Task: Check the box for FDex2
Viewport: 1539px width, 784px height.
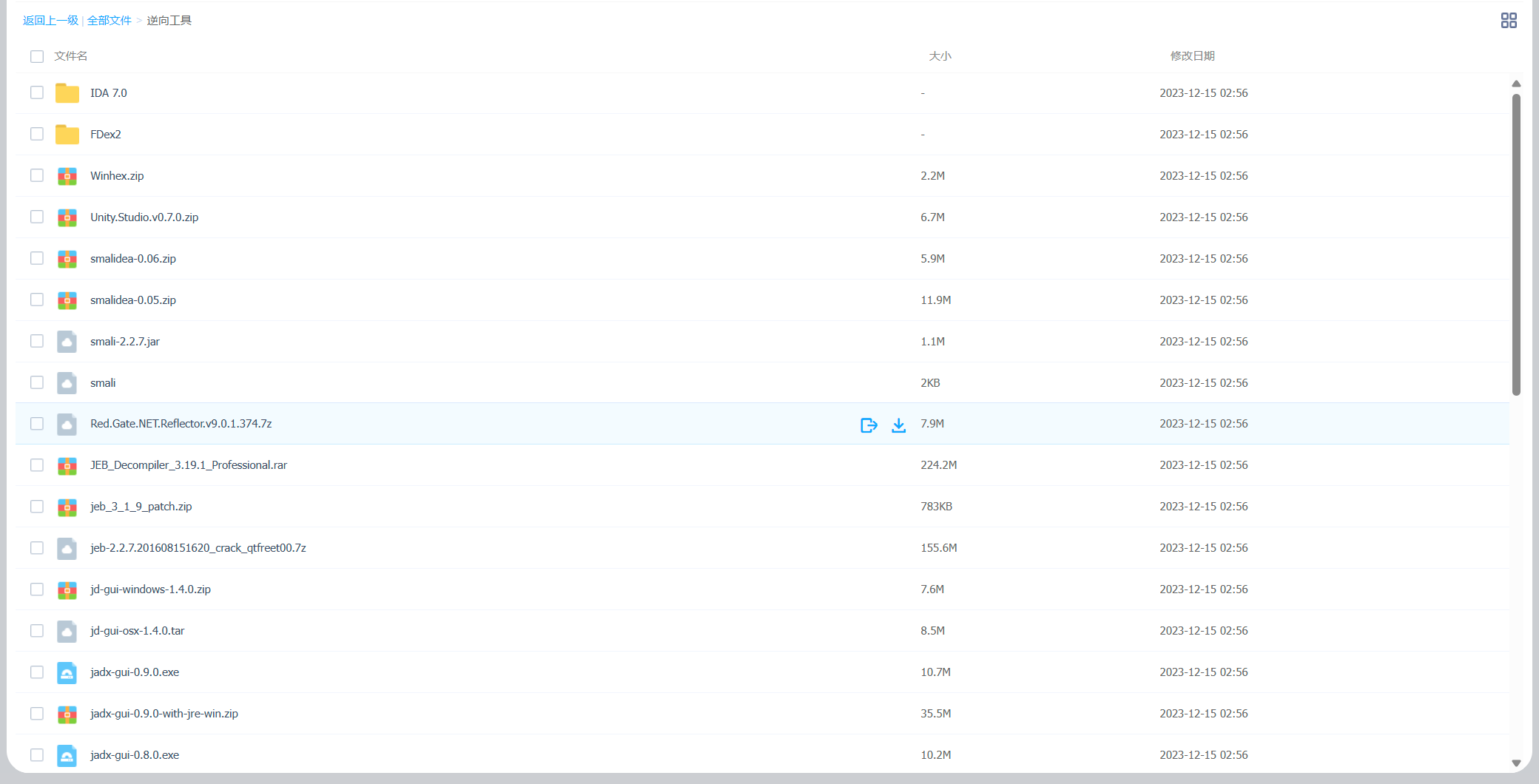Action: (37, 134)
